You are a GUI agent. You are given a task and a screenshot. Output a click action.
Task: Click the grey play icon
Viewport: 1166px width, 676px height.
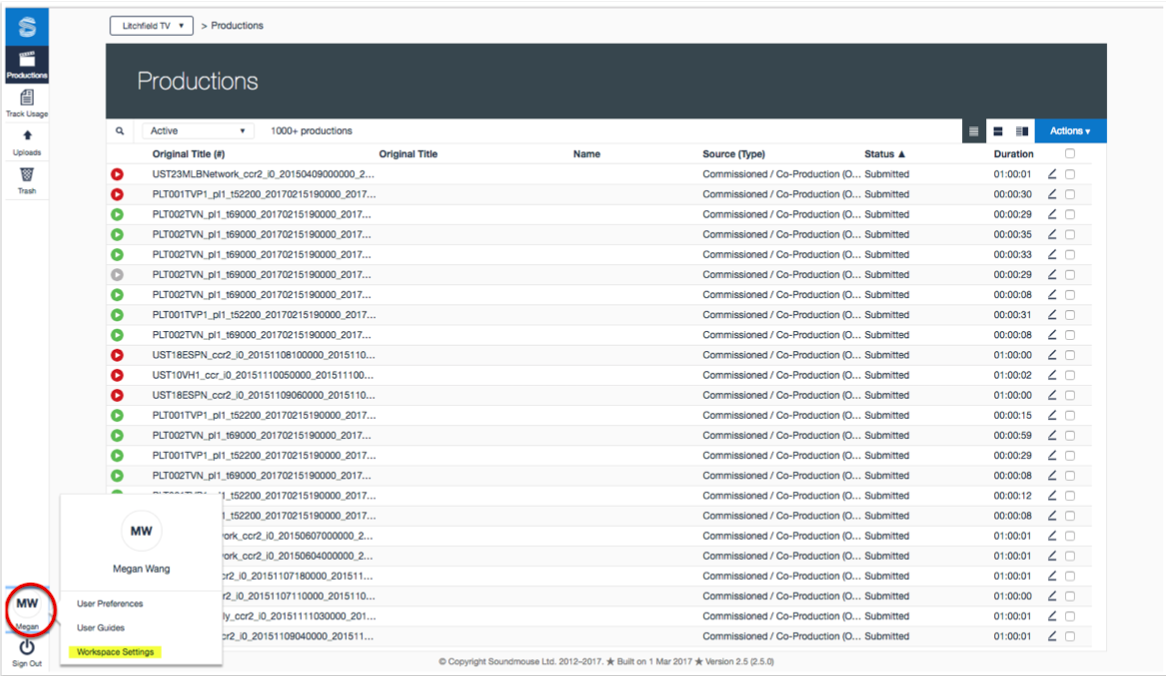(x=117, y=274)
